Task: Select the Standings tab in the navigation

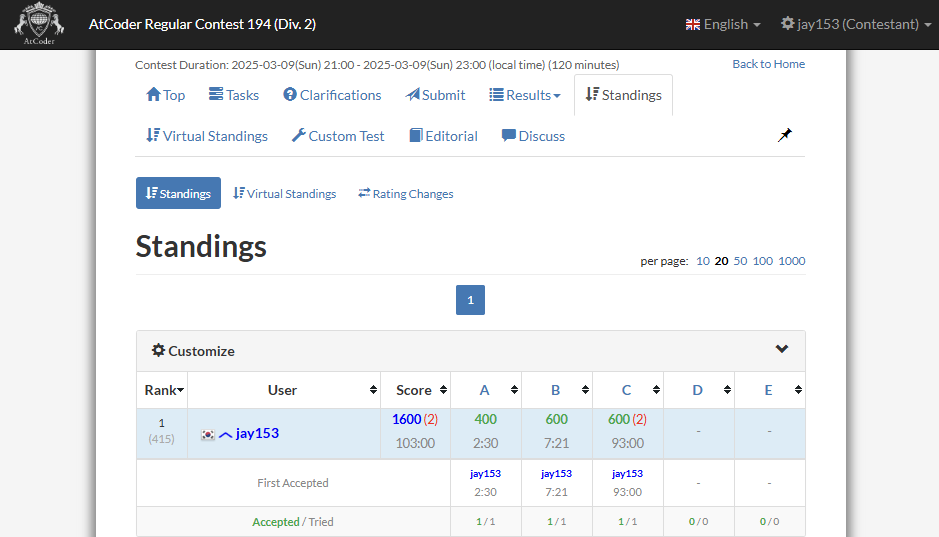Action: [x=623, y=95]
